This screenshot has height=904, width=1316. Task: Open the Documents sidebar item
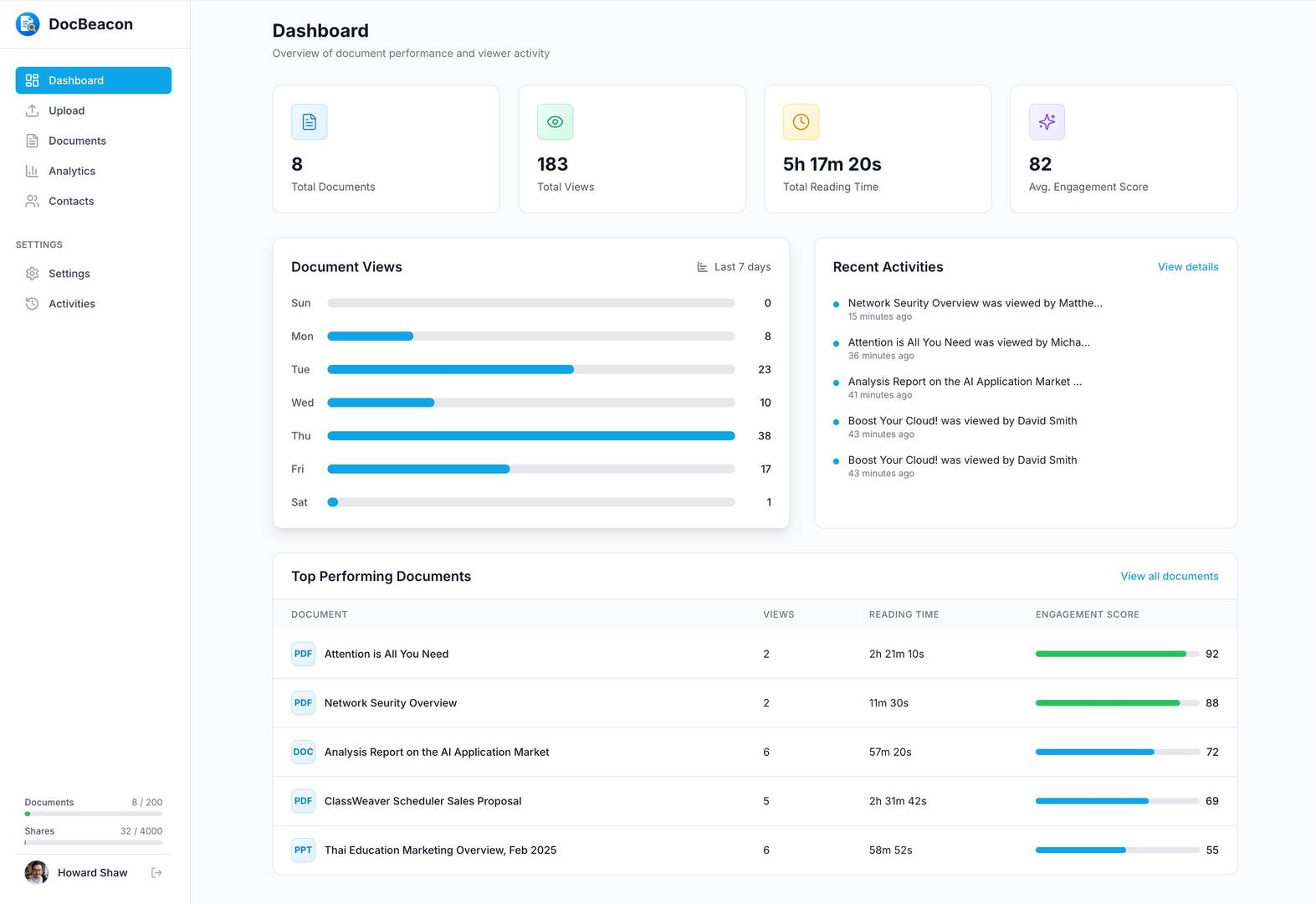click(77, 141)
